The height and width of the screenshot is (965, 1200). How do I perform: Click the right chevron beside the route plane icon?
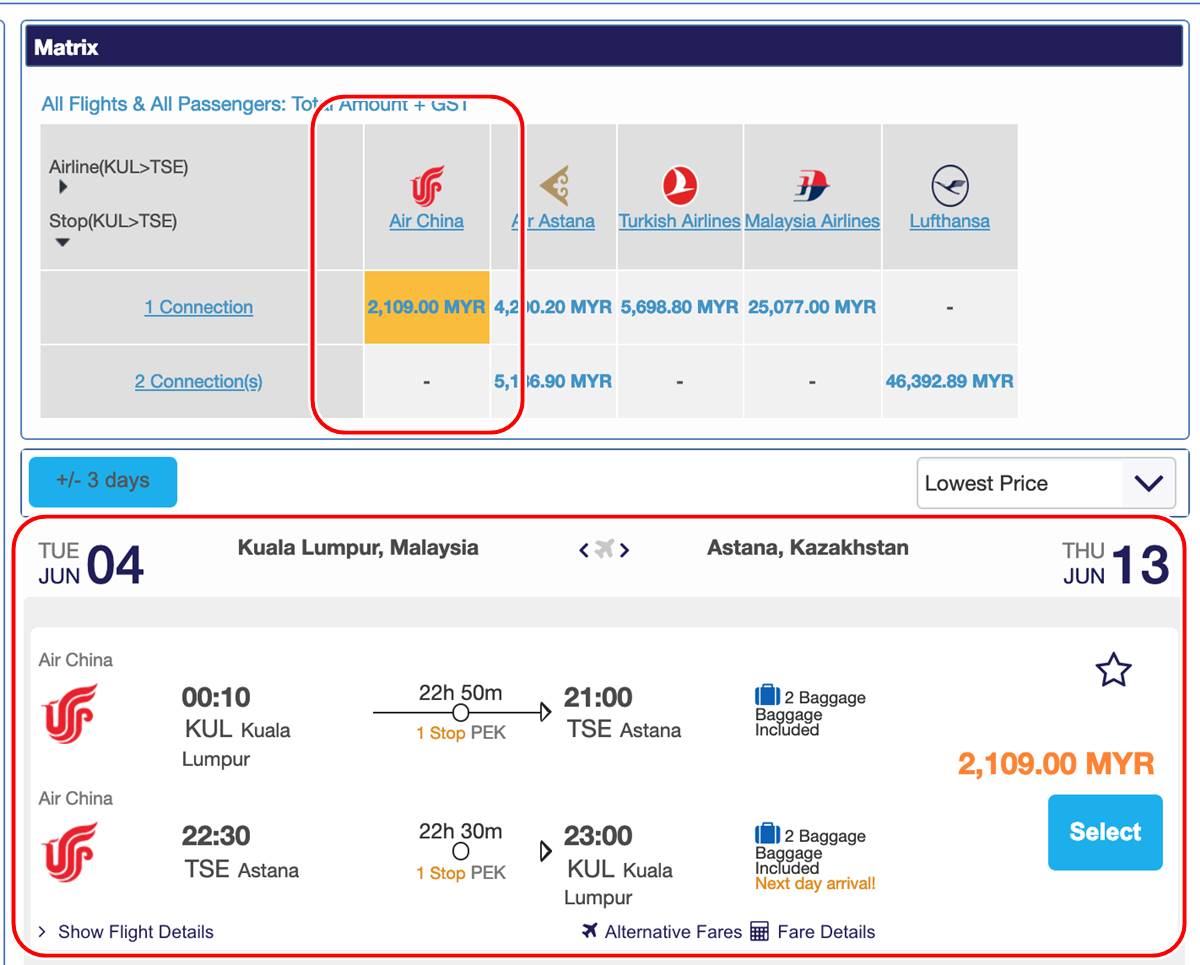coord(624,549)
